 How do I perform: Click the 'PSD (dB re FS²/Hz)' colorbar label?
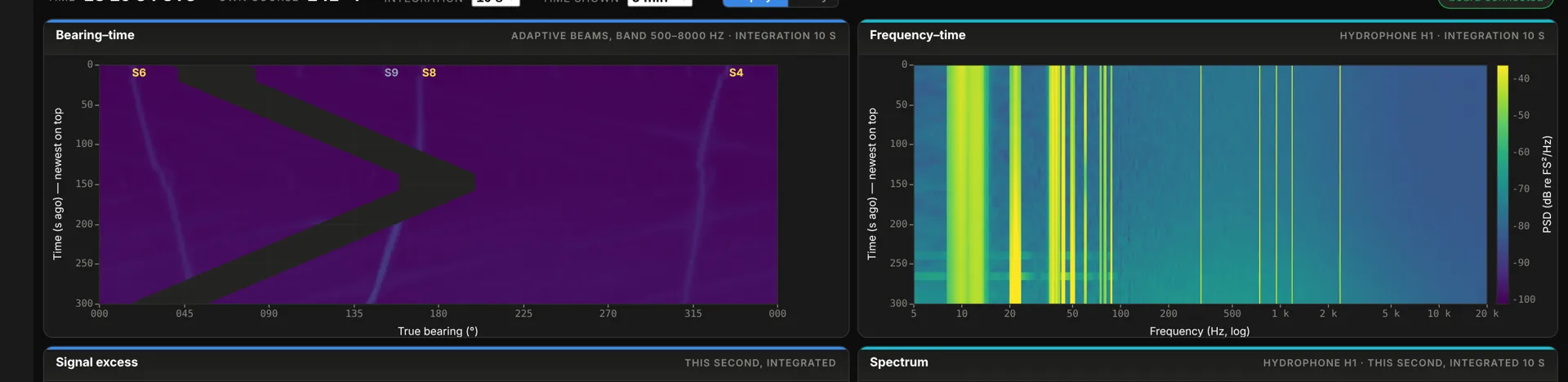(x=1547, y=184)
